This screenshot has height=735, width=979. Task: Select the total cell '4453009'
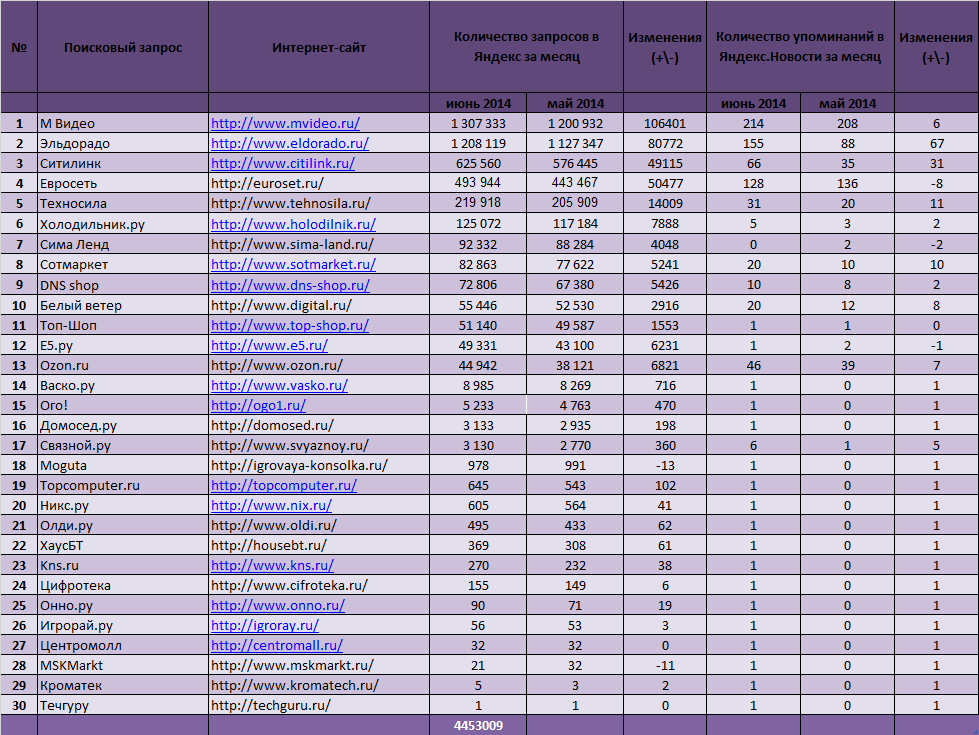(478, 726)
